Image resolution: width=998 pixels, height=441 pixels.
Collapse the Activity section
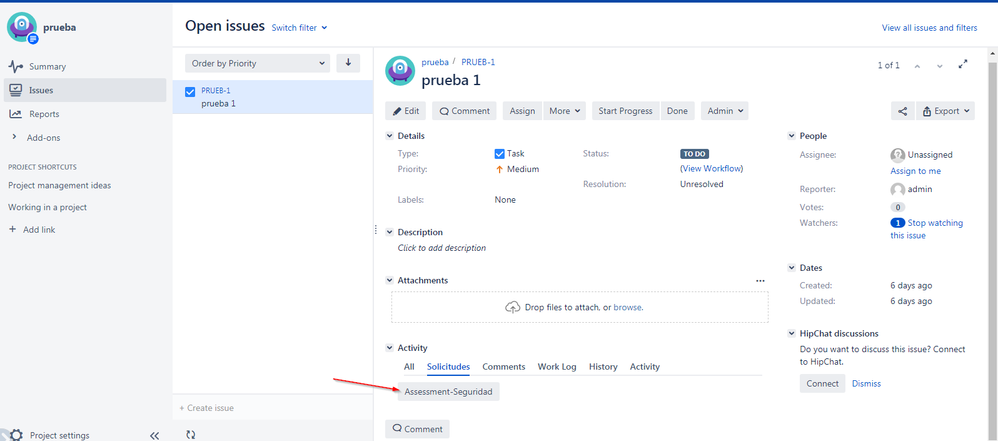point(390,348)
